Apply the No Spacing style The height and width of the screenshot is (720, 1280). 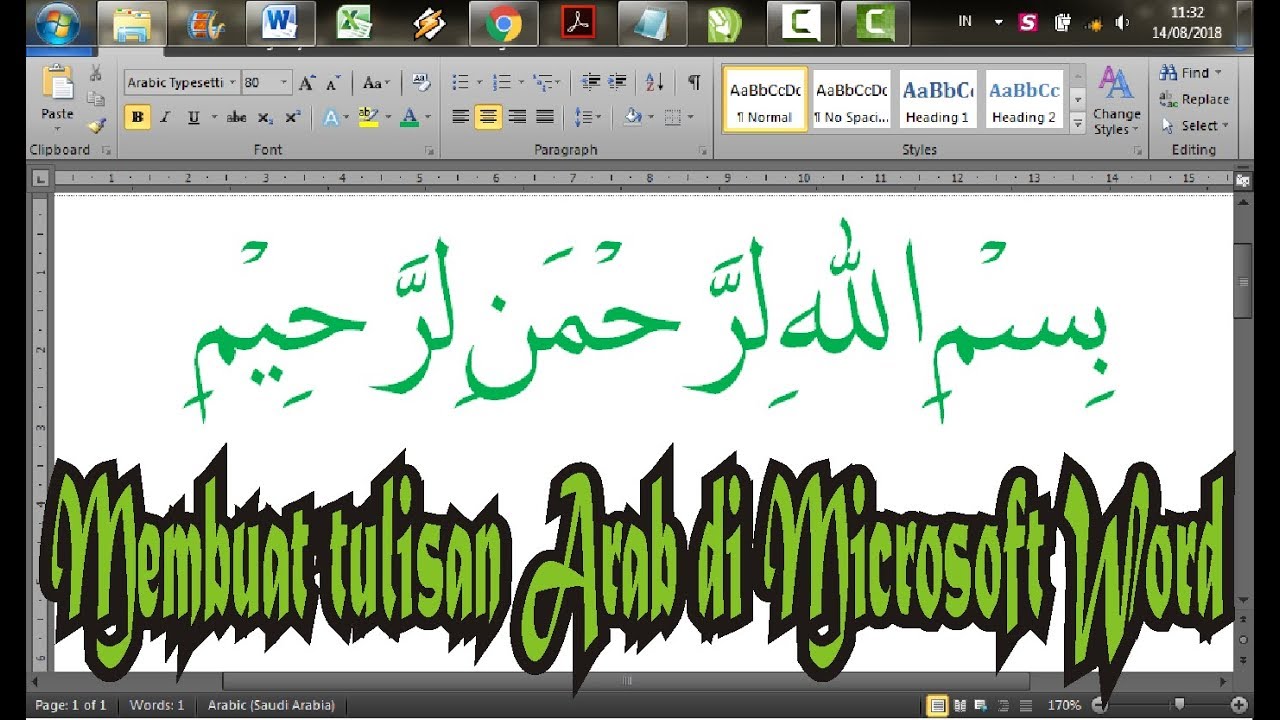pyautogui.click(x=851, y=99)
